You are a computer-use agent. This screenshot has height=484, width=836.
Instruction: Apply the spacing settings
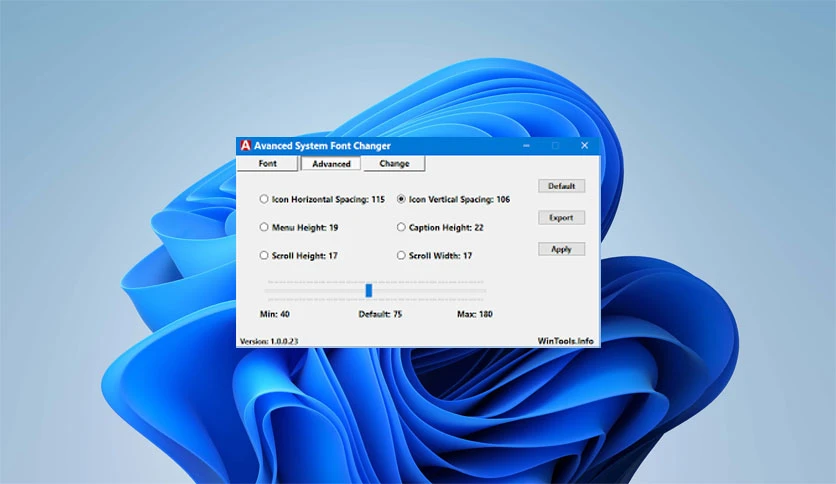pos(561,249)
